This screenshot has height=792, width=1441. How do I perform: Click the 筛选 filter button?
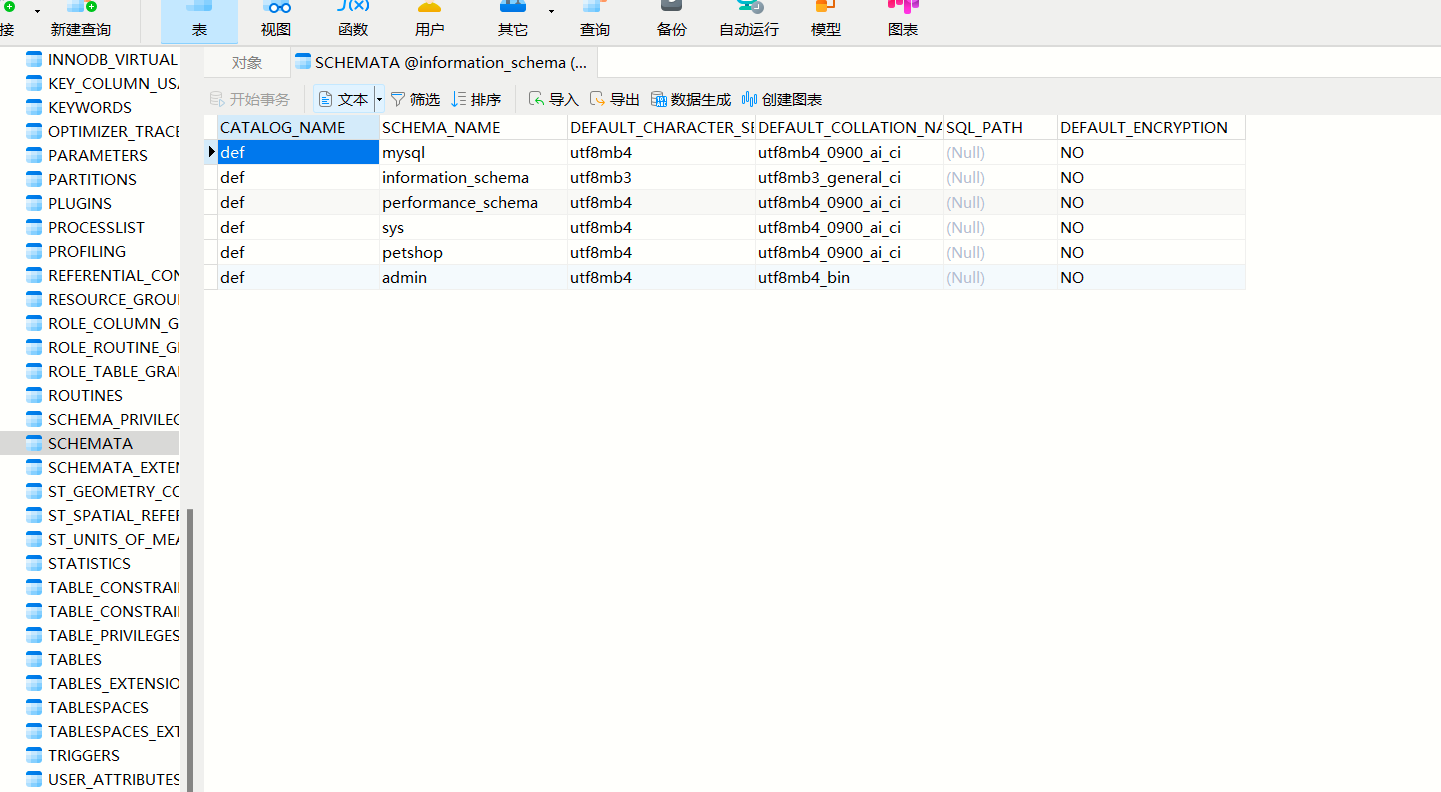(x=415, y=99)
